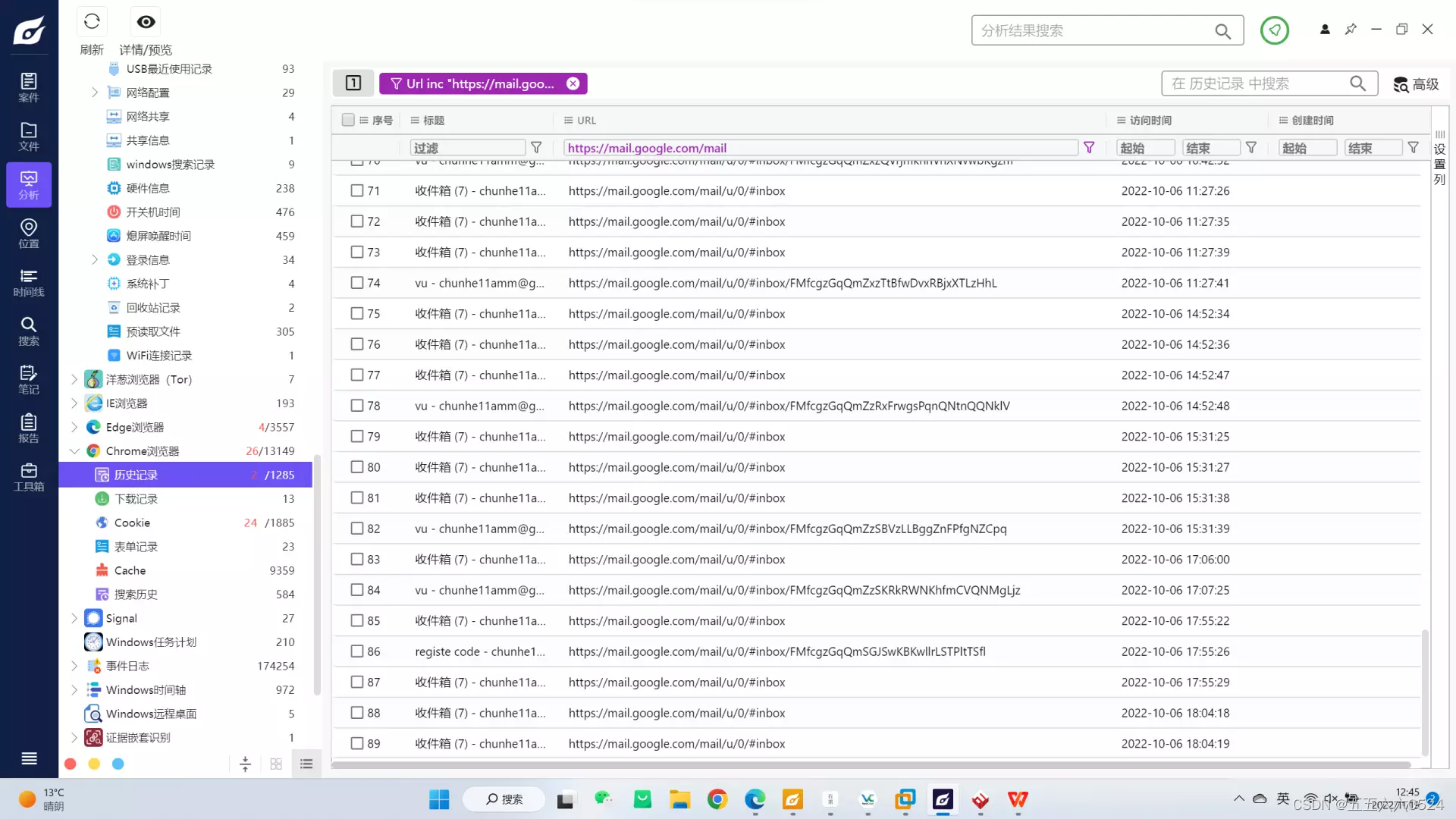Expand the Edge浏览器 tree node
1456x819 pixels.
(x=74, y=427)
